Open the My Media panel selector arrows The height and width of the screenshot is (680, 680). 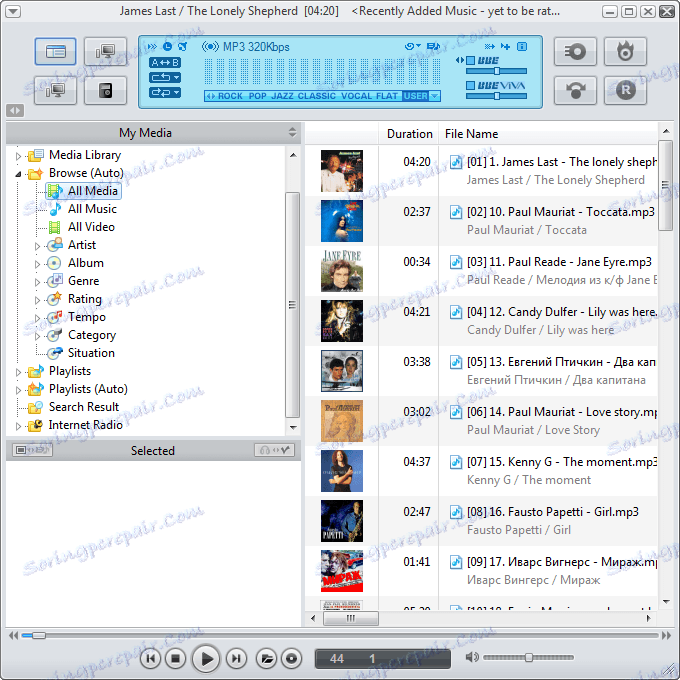(292, 133)
